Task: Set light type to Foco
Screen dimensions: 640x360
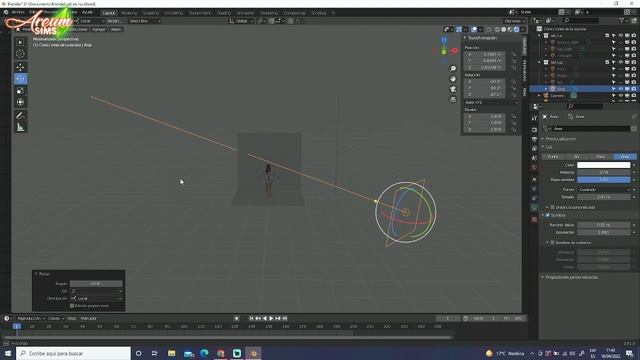Action: [x=601, y=157]
